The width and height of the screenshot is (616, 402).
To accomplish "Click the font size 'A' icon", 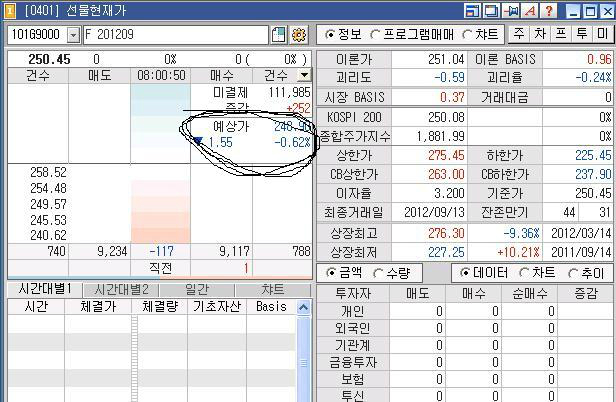I will point(530,10).
